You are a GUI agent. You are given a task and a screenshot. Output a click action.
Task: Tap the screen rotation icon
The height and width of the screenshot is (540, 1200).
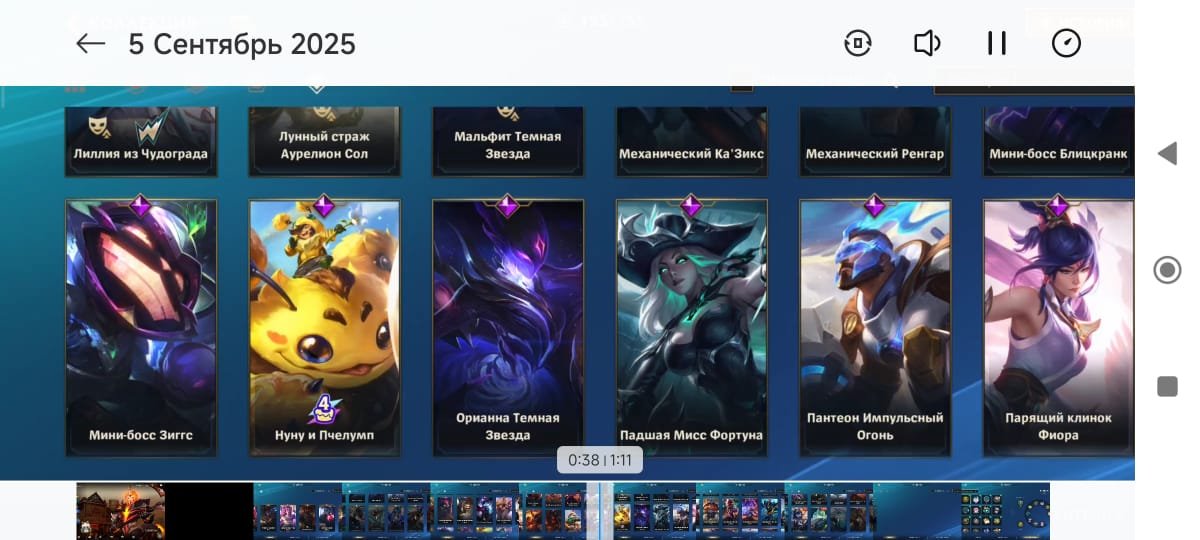pyautogui.click(x=858, y=43)
